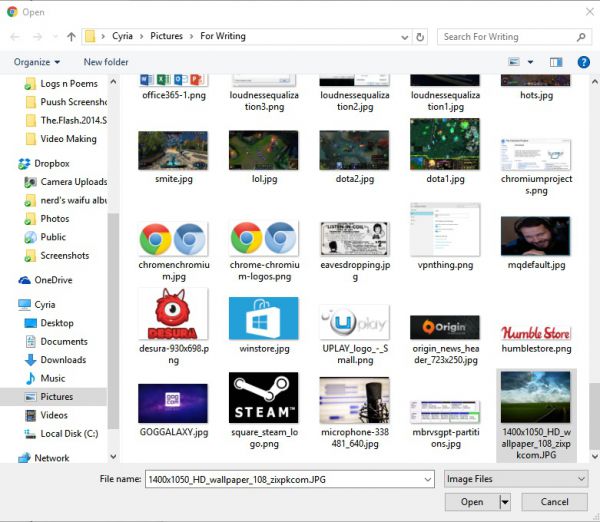Click the sidebar scrollbar down arrow
The height and width of the screenshot is (522, 600).
(113, 457)
